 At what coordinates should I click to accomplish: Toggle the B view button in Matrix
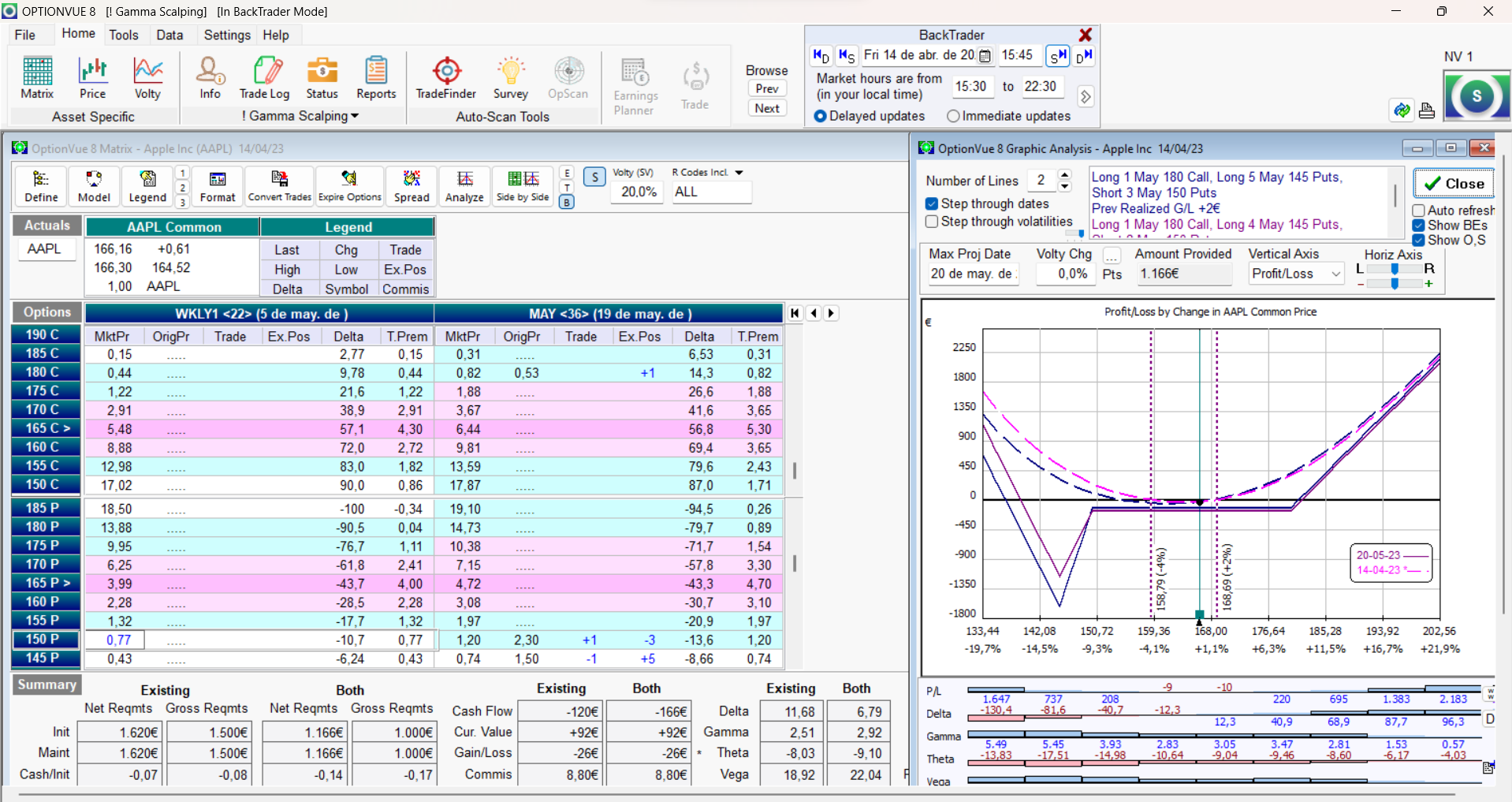point(567,202)
